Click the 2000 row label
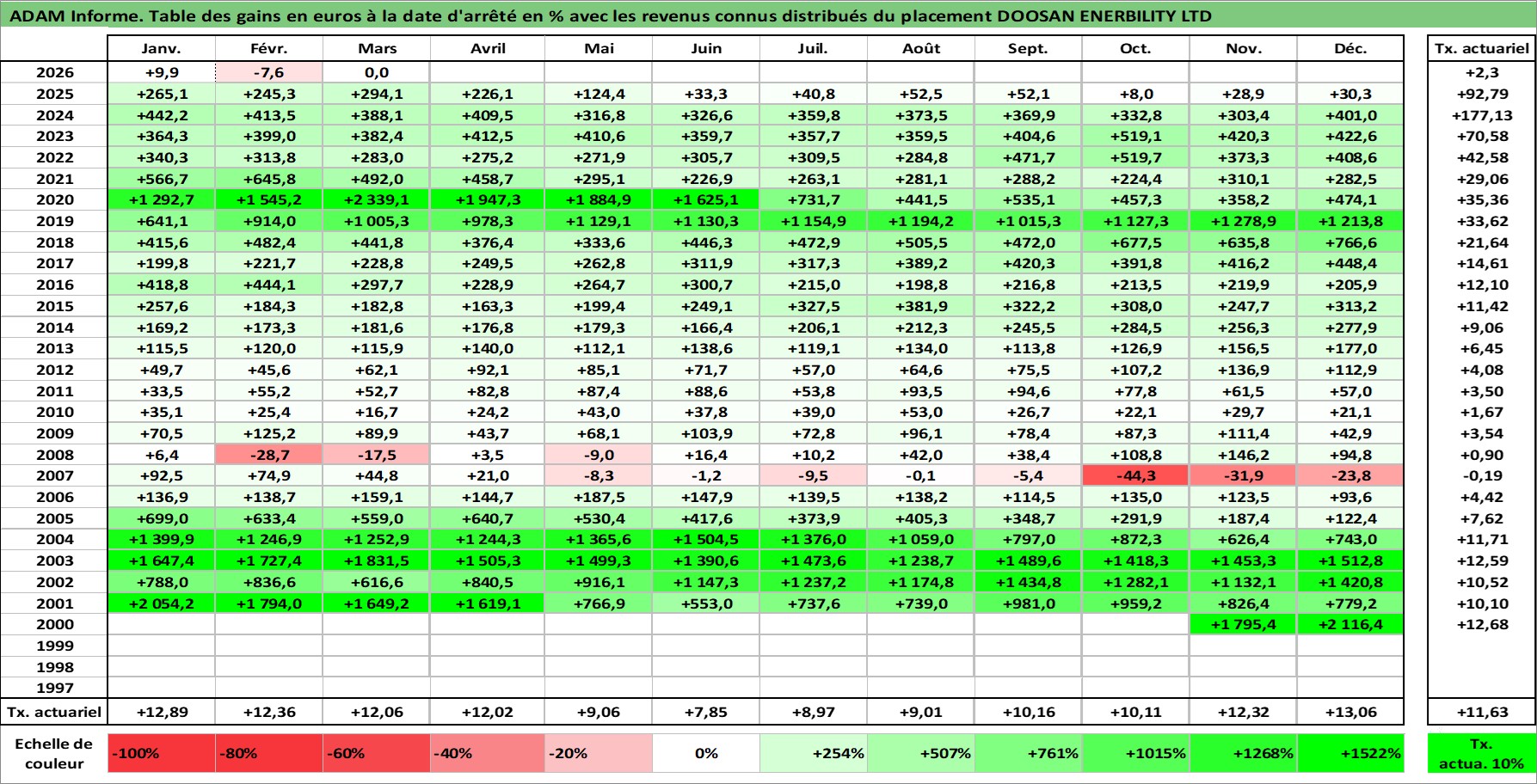This screenshot has width=1537, height=784. click(x=54, y=624)
